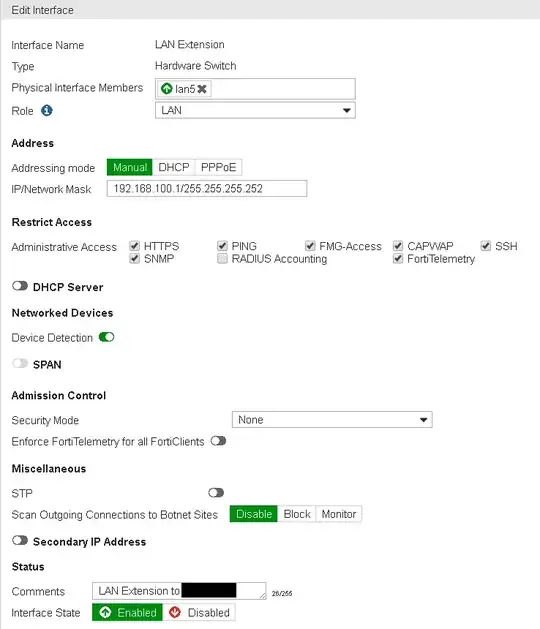This screenshot has height=629, width=540.
Task: Click the green arrow icon on Enabled
Action: (105, 613)
